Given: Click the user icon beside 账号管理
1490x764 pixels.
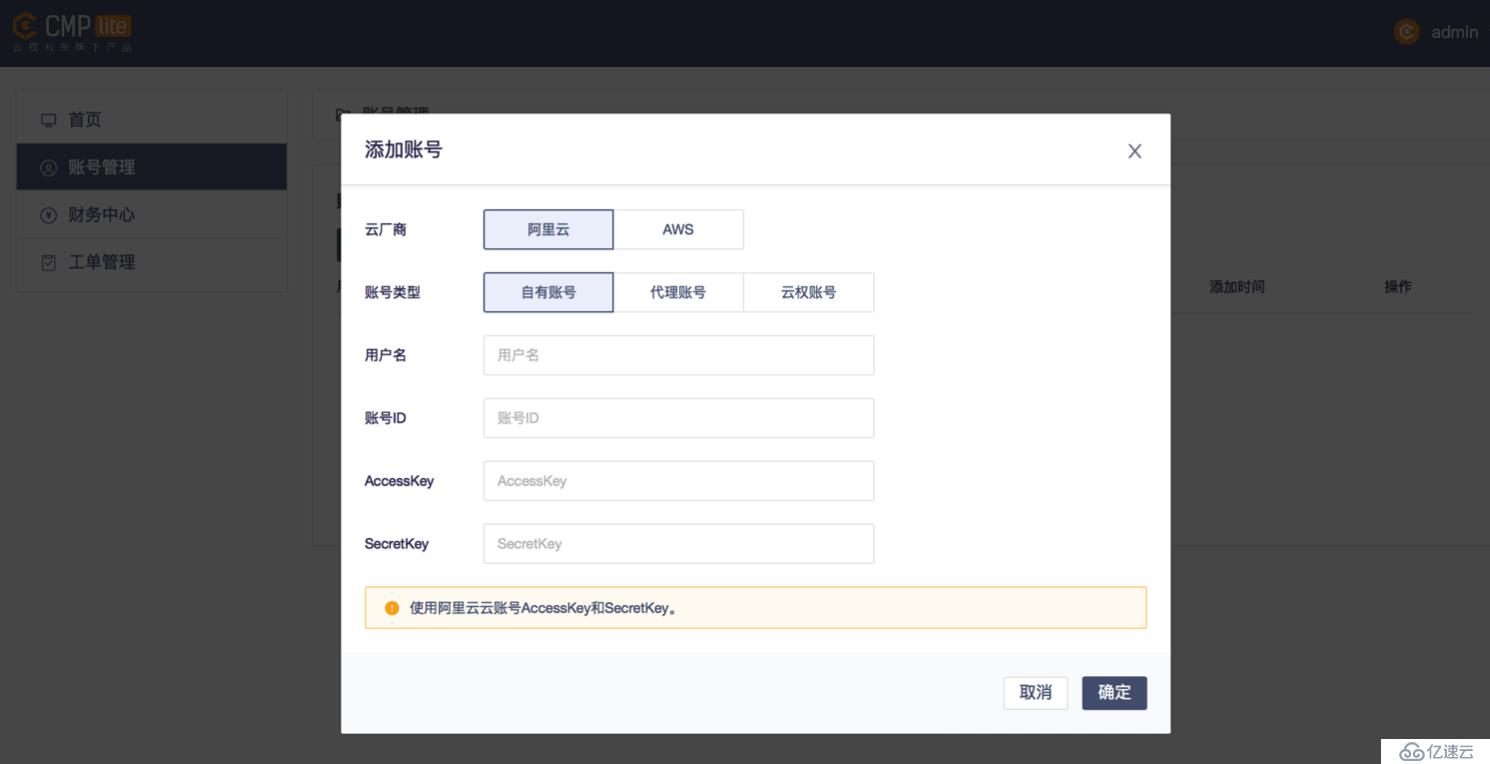Looking at the screenshot, I should [x=48, y=167].
